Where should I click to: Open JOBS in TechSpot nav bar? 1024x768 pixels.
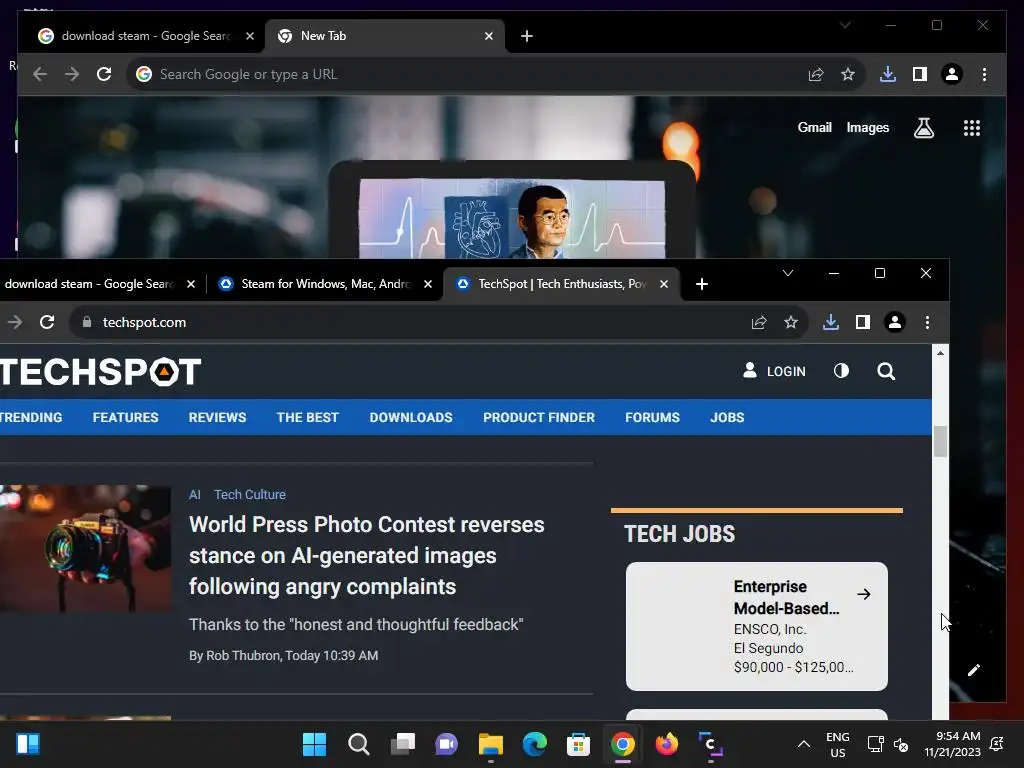727,417
